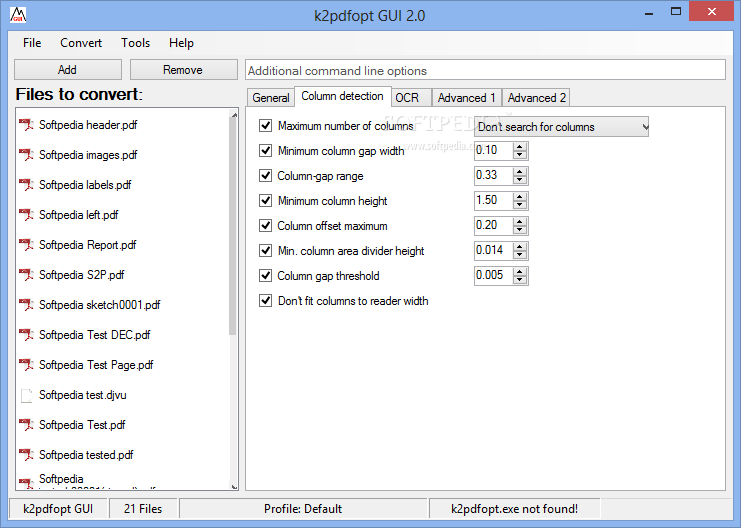Increase Minimum column gap width value
This screenshot has width=741, height=528.
(520, 147)
